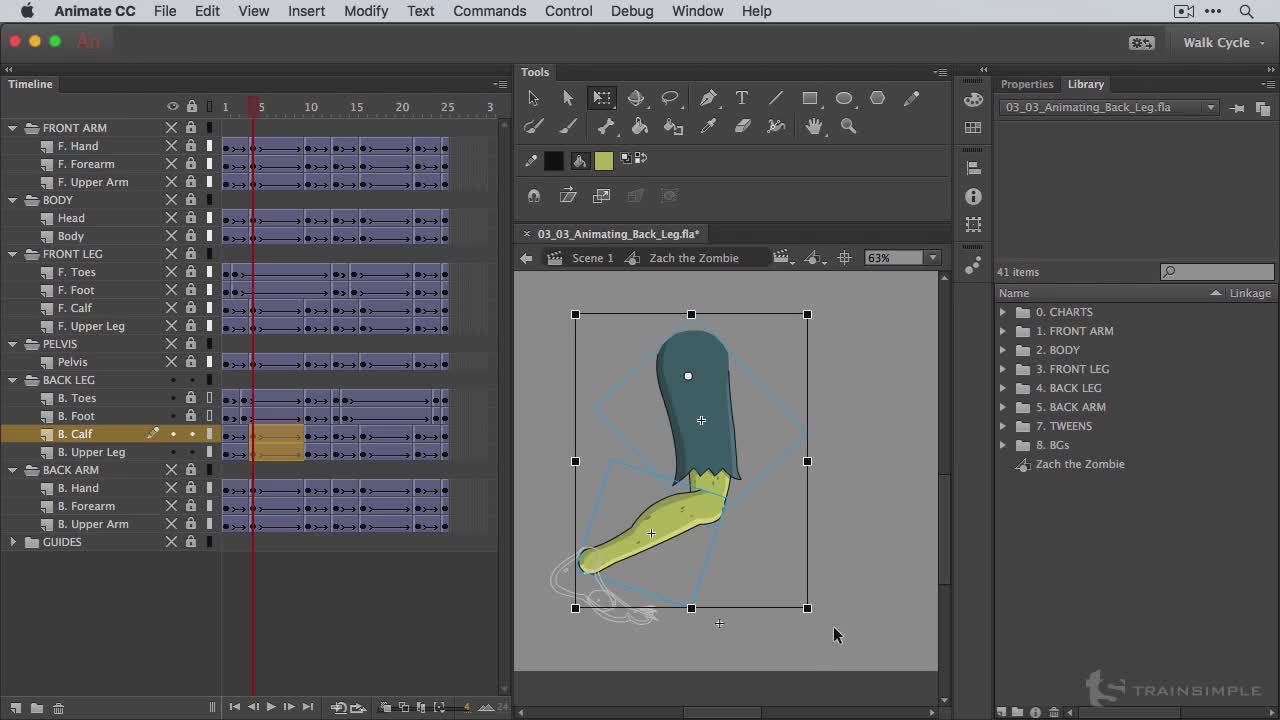This screenshot has width=1280, height=720.
Task: Toggle visibility of F. Hand layer
Action: 171,146
